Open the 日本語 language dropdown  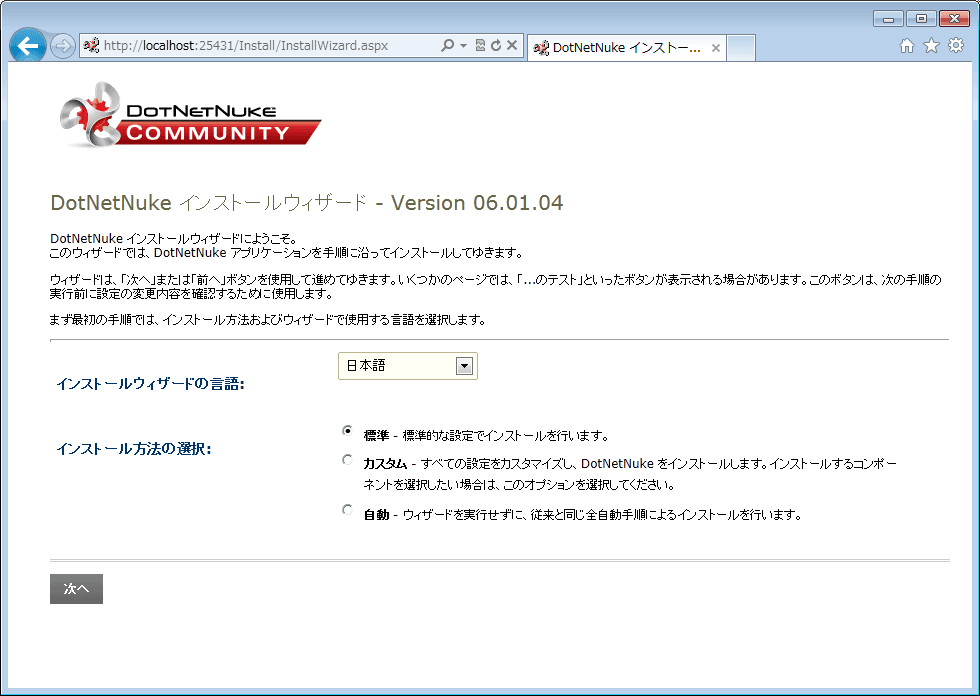tap(408, 366)
